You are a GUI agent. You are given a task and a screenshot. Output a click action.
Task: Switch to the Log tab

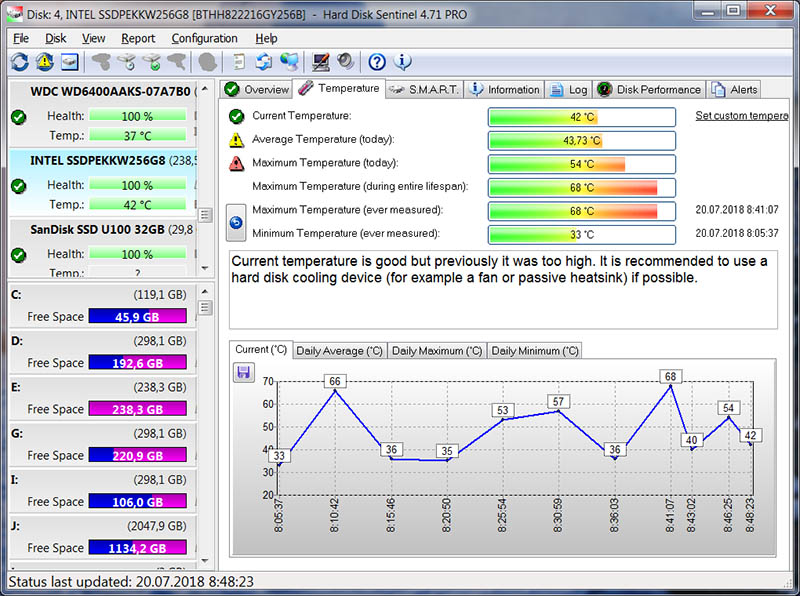click(568, 89)
